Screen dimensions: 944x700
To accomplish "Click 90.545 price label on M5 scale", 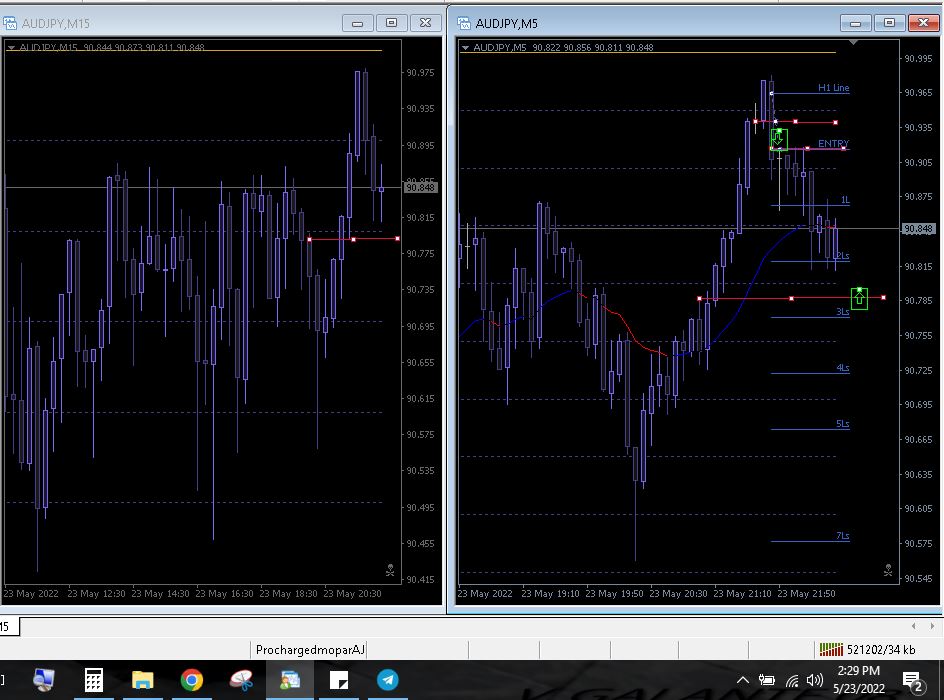I will (918, 578).
